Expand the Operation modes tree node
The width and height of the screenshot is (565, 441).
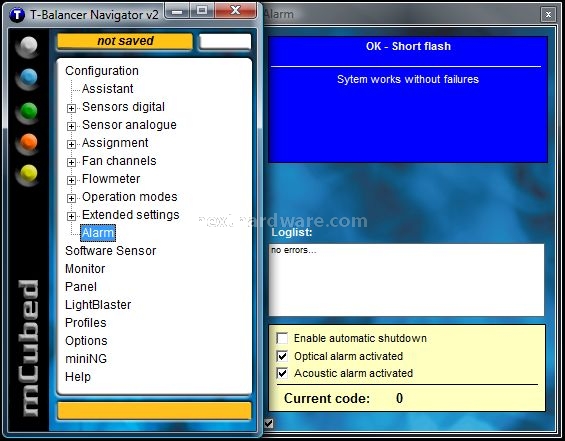pos(71,198)
